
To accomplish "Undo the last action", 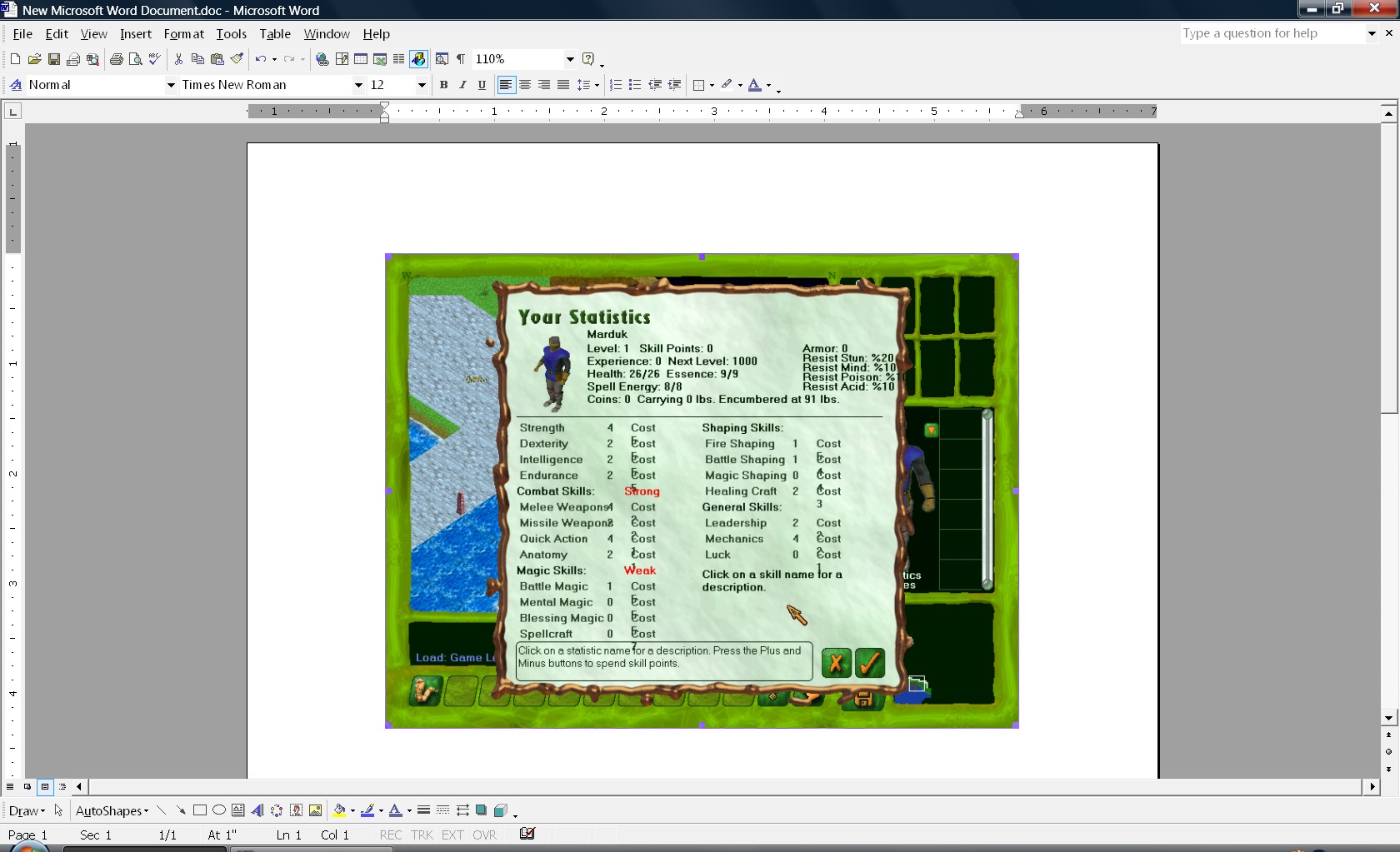I will [x=261, y=59].
